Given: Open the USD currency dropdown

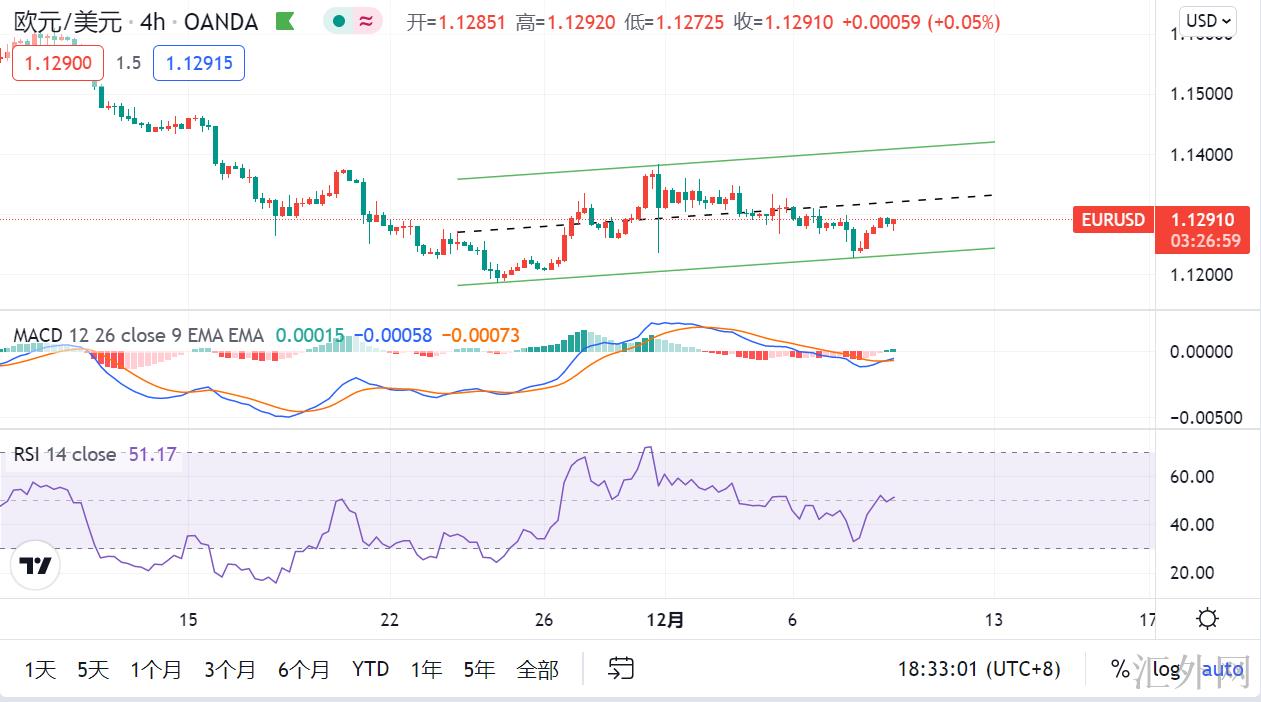Looking at the screenshot, I should point(1208,20).
